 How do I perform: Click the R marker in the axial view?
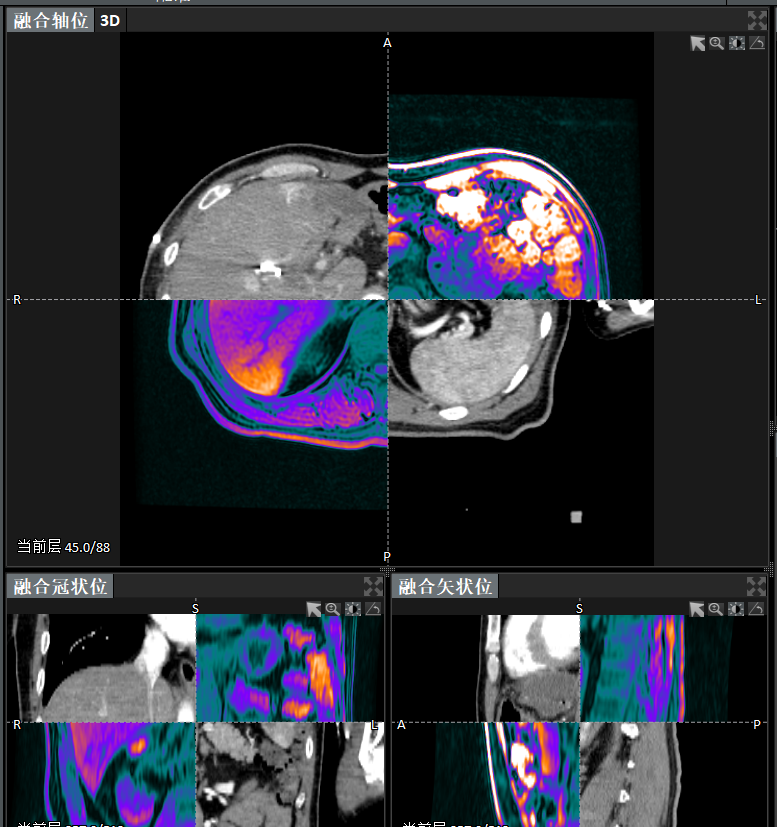[x=17, y=300]
